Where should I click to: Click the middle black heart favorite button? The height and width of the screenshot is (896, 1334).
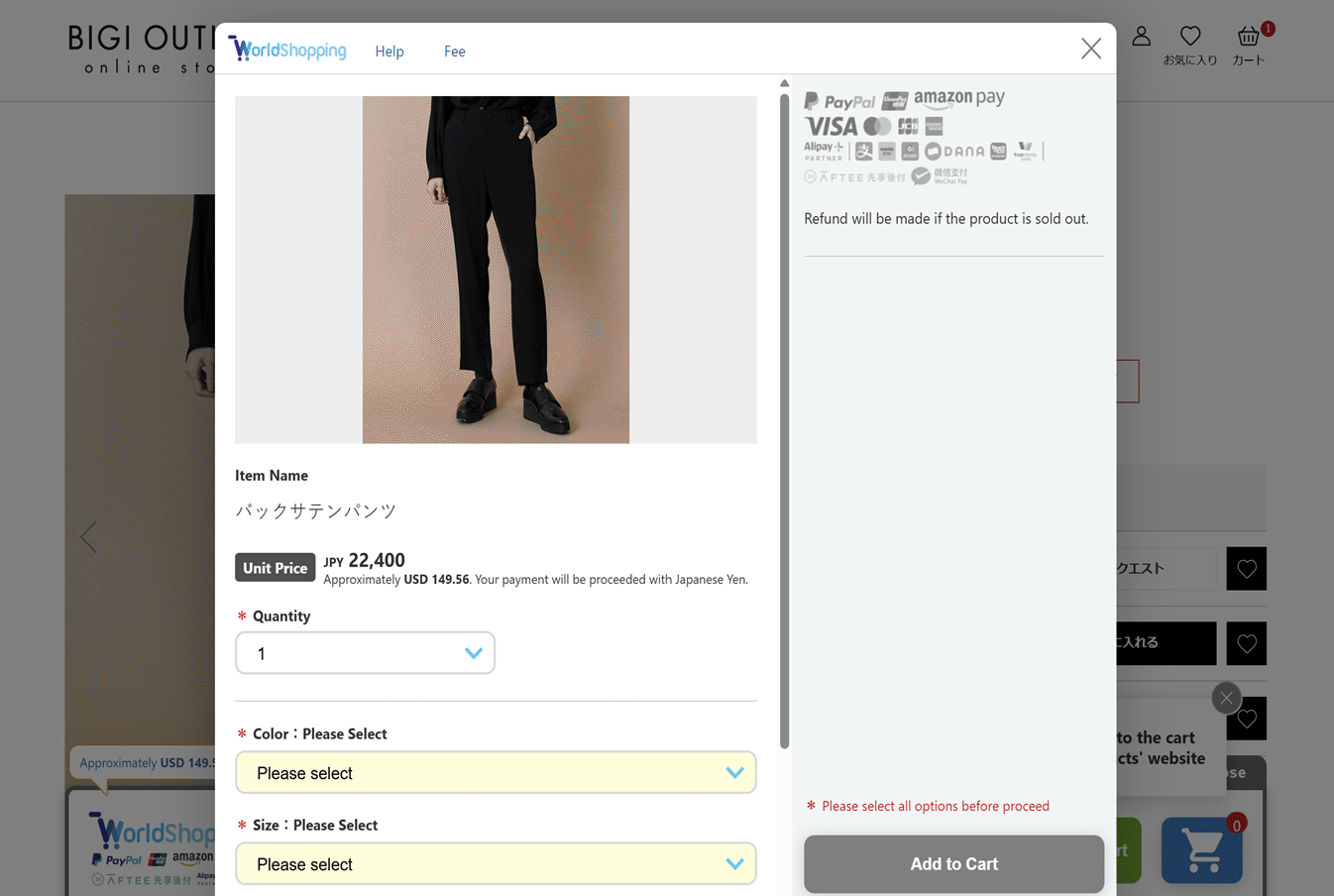click(1246, 644)
